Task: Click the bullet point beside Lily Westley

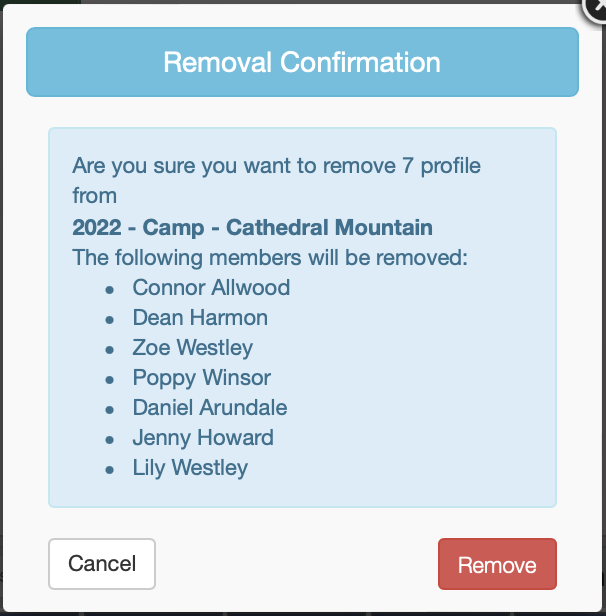Action: pyautogui.click(x=110, y=469)
